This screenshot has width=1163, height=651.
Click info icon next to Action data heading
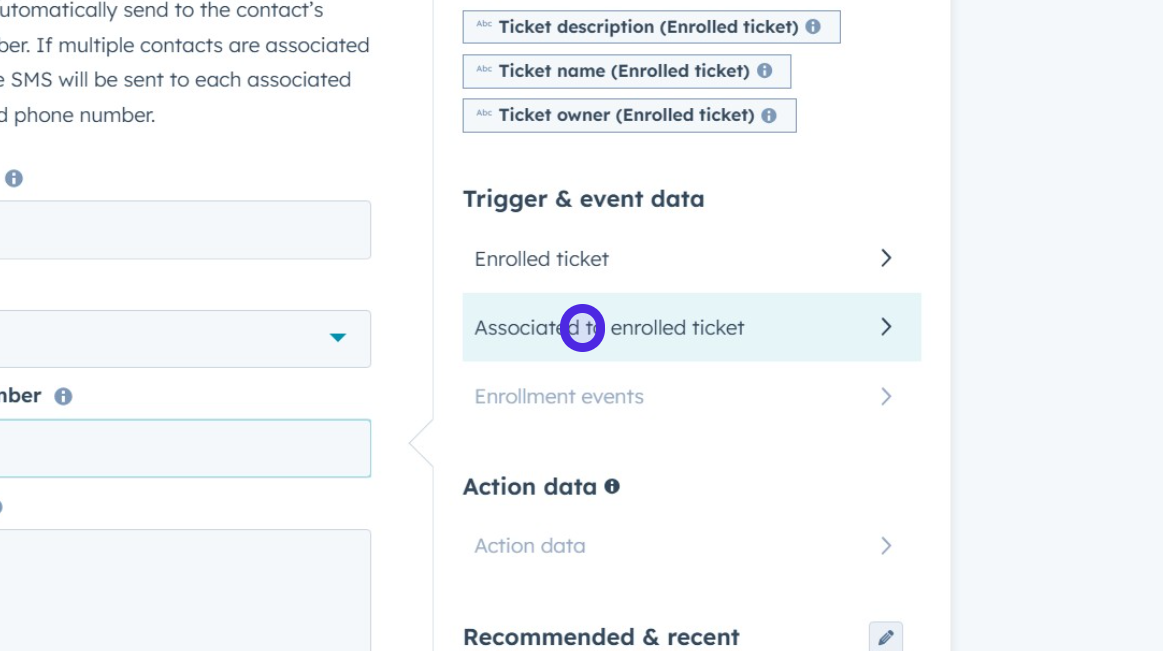pos(612,486)
